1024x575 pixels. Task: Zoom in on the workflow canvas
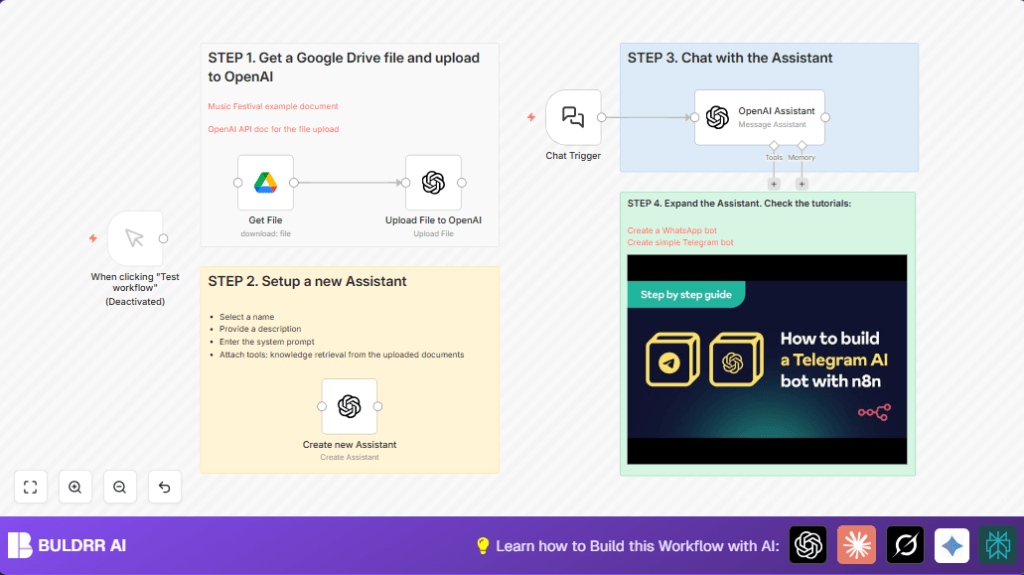click(x=75, y=487)
